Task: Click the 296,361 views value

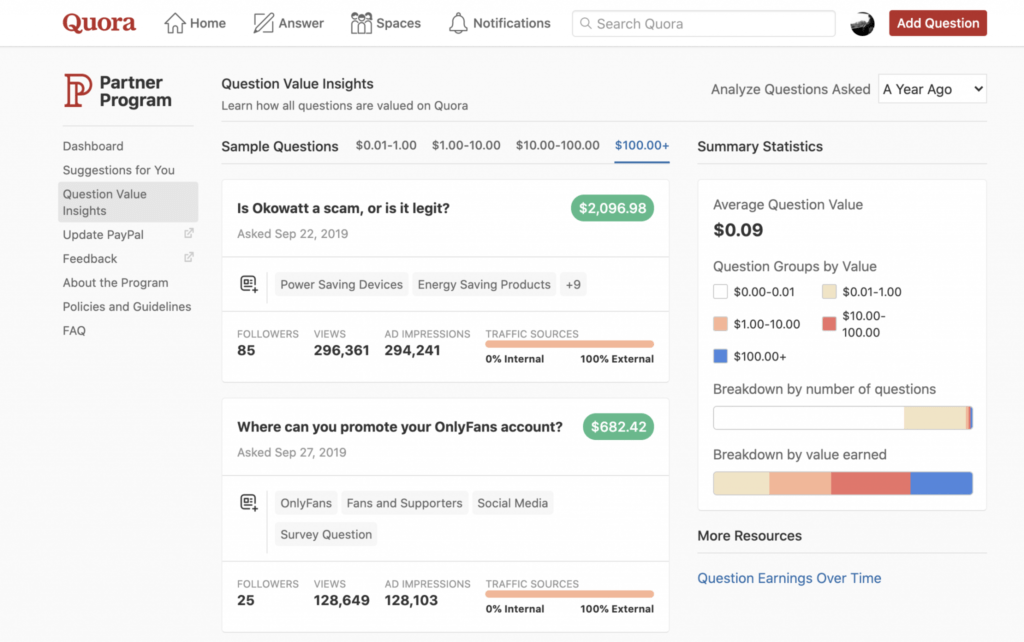Action: coord(341,350)
